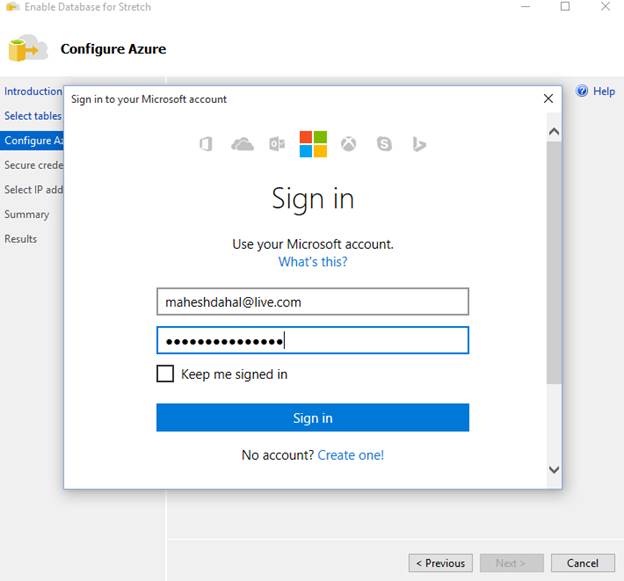The height and width of the screenshot is (581, 624).
Task: Focus the email address input field
Action: 313,302
